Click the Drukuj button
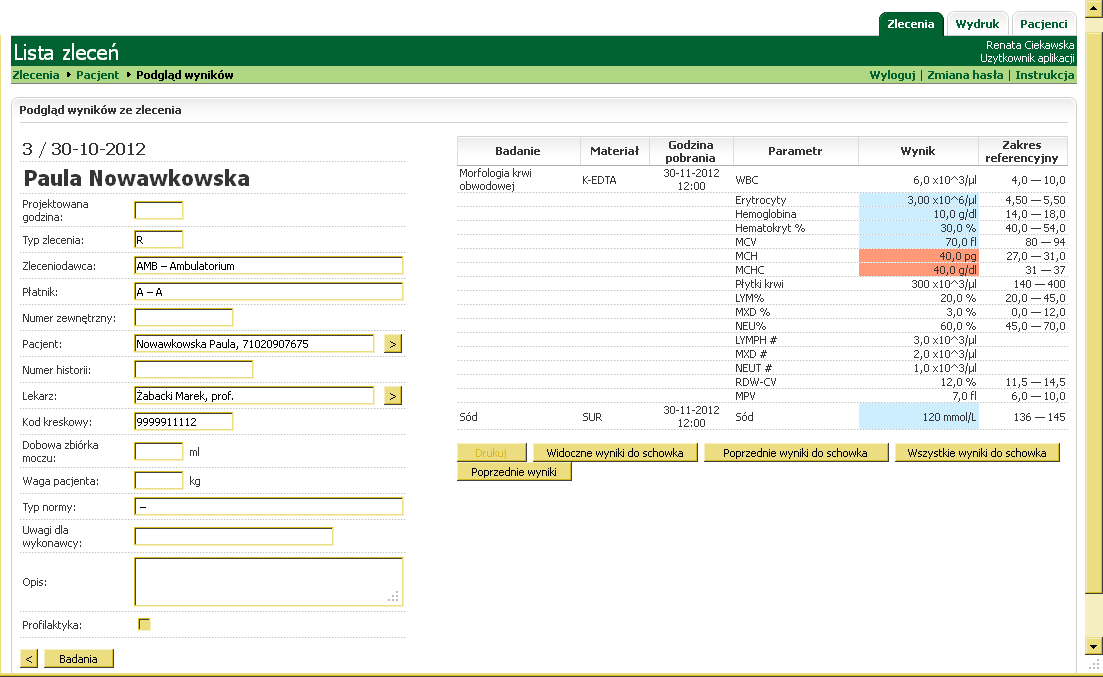Screen dimensions: 1103x677 (x=491, y=453)
